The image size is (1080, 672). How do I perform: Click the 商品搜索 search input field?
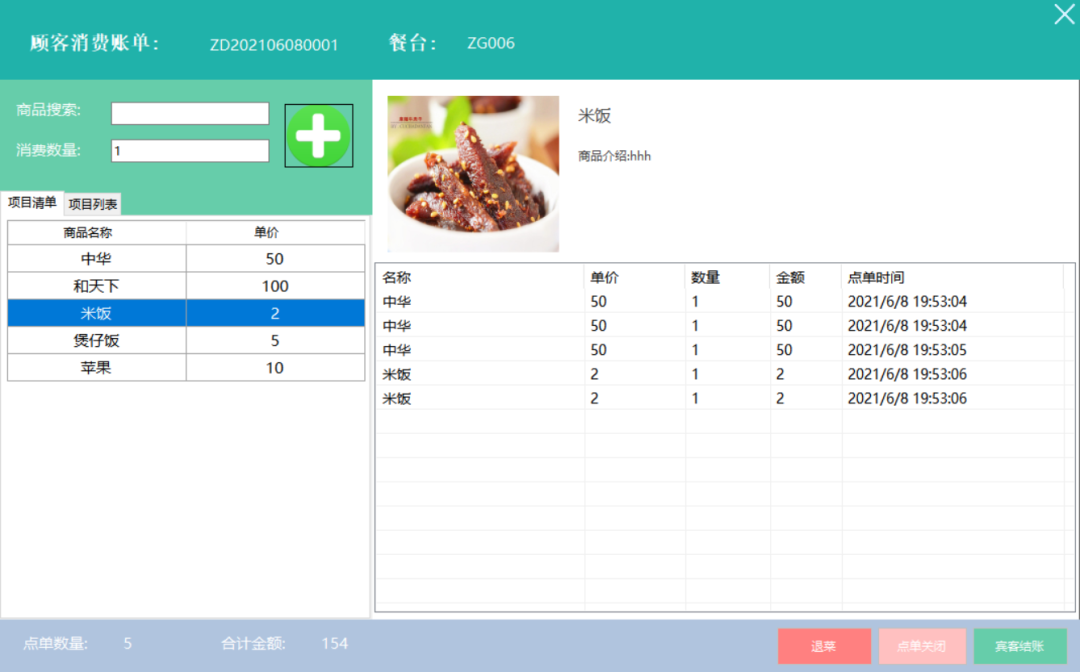tap(190, 113)
